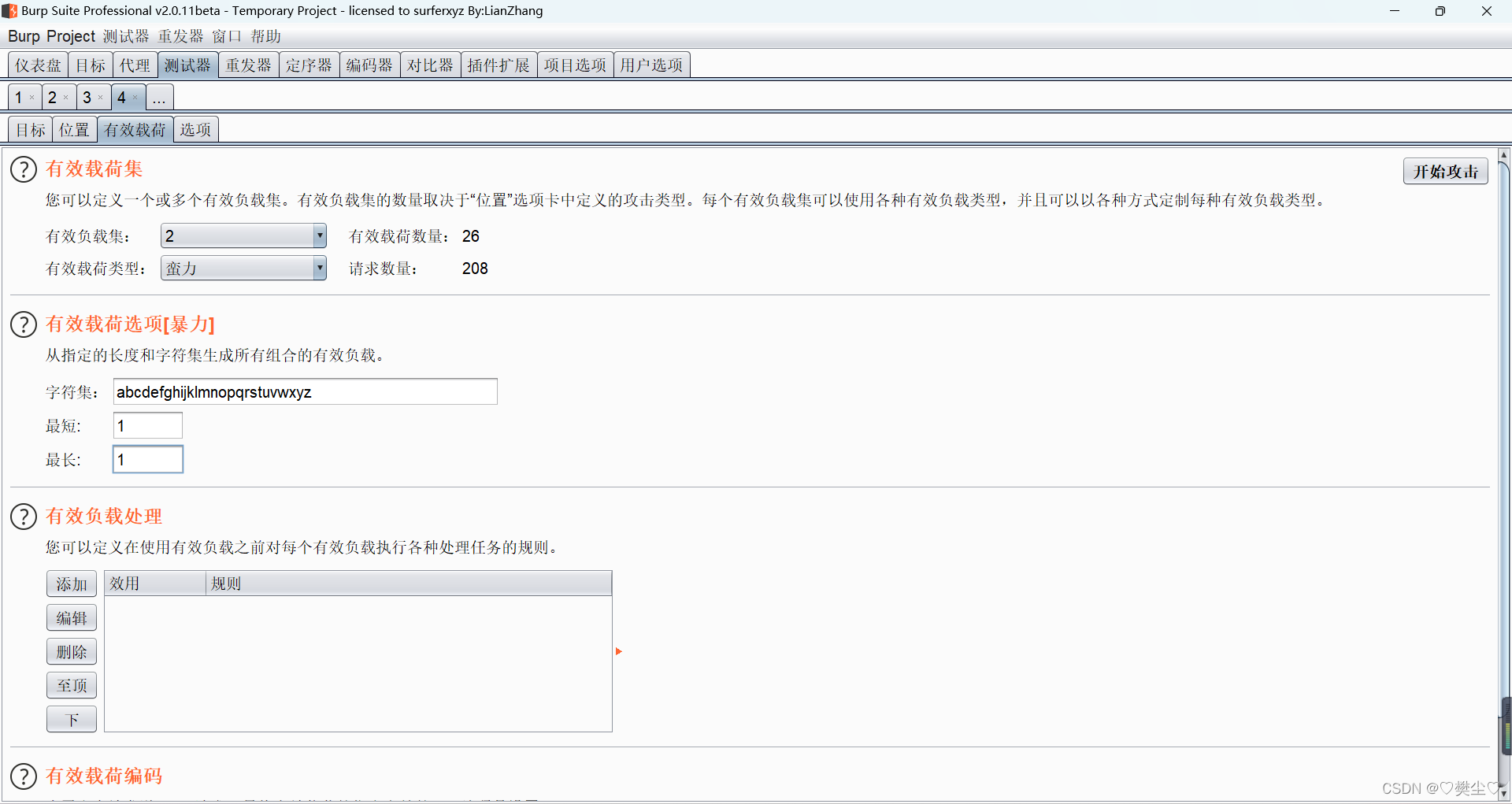Open help for 有效载荷编码 section
This screenshot has width=1512, height=804.
[x=24, y=776]
